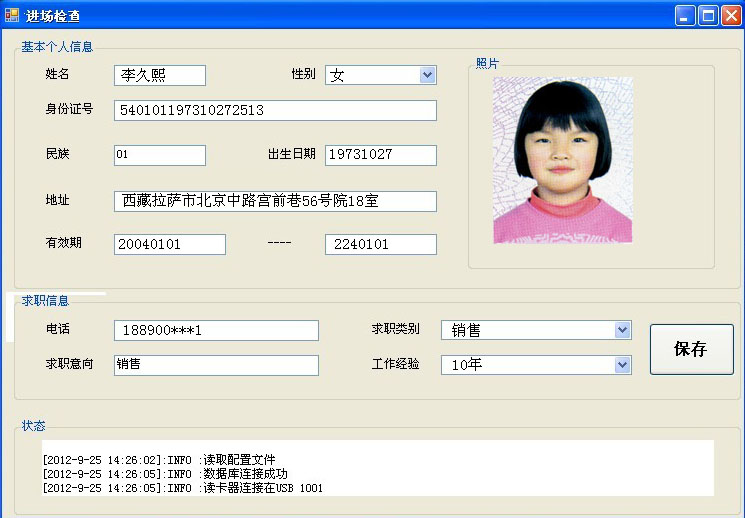Expand the 求职类别 dropdown arrow
The height and width of the screenshot is (518, 745).
pos(622,330)
